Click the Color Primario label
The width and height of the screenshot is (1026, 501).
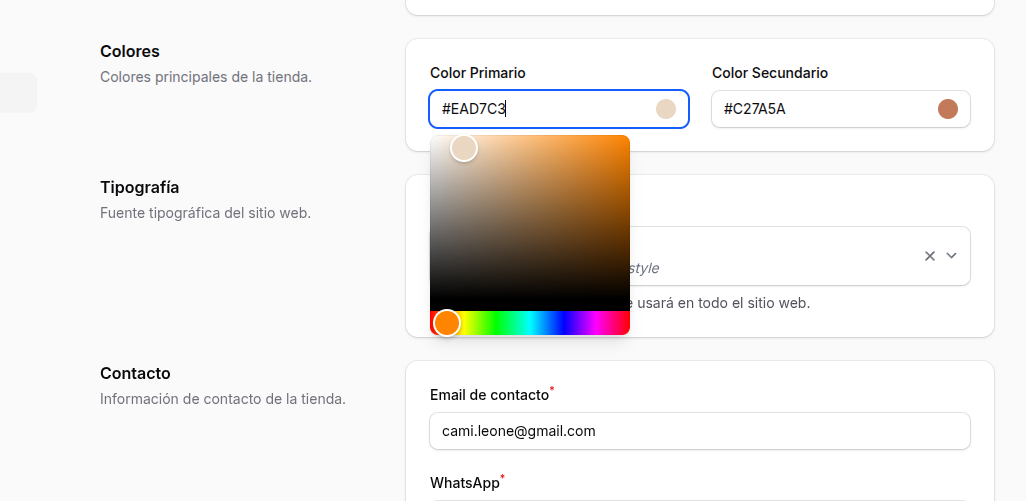[478, 73]
